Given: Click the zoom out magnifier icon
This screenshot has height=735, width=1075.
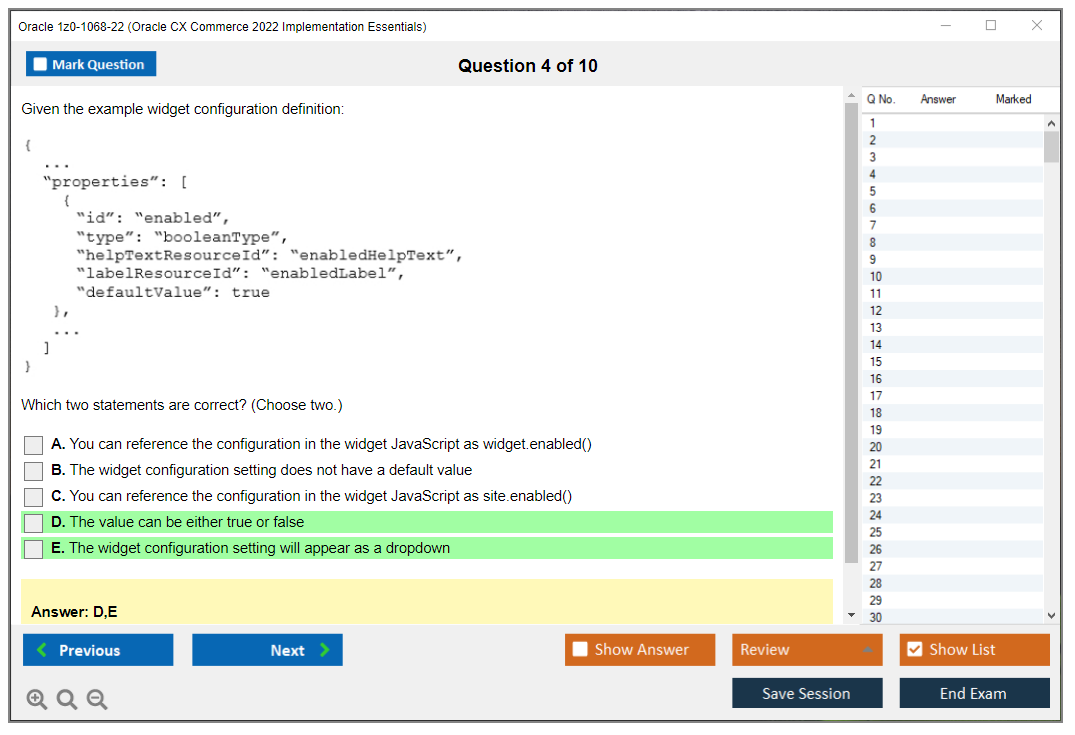Looking at the screenshot, I should [x=97, y=700].
